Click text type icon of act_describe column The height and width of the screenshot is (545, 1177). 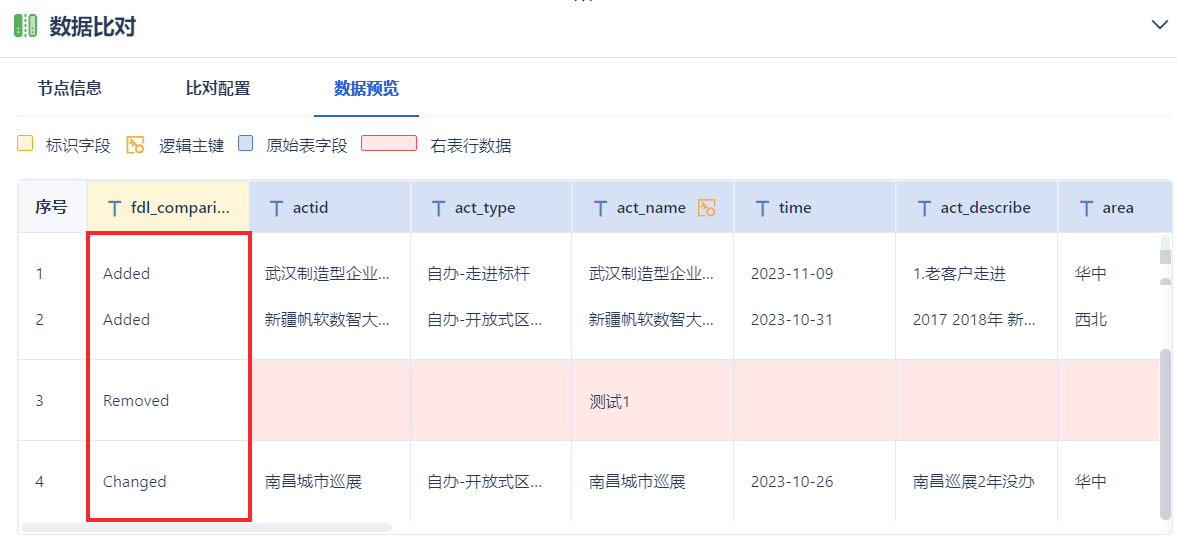click(x=924, y=208)
